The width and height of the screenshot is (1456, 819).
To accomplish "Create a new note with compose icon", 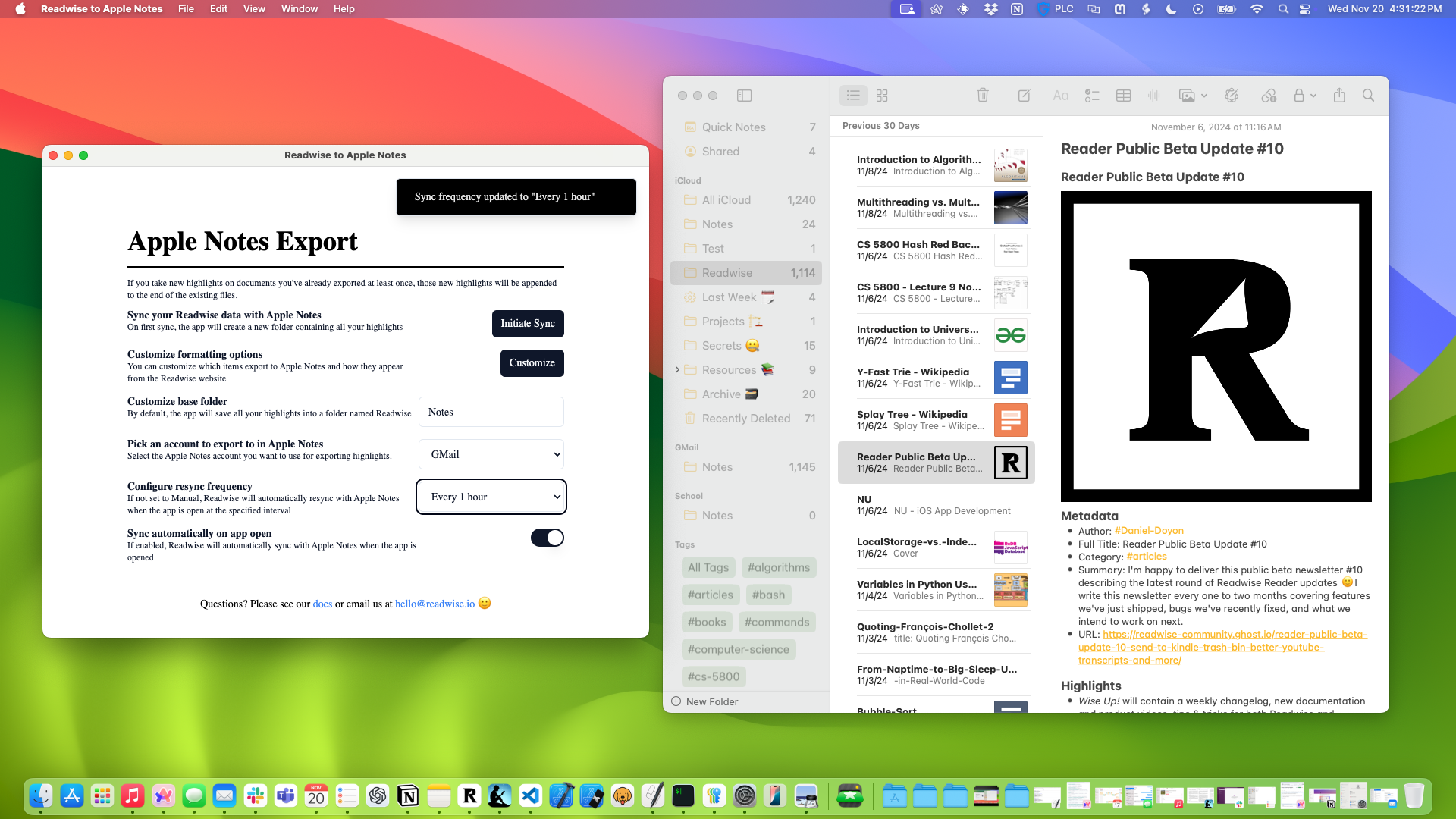I will [1025, 96].
